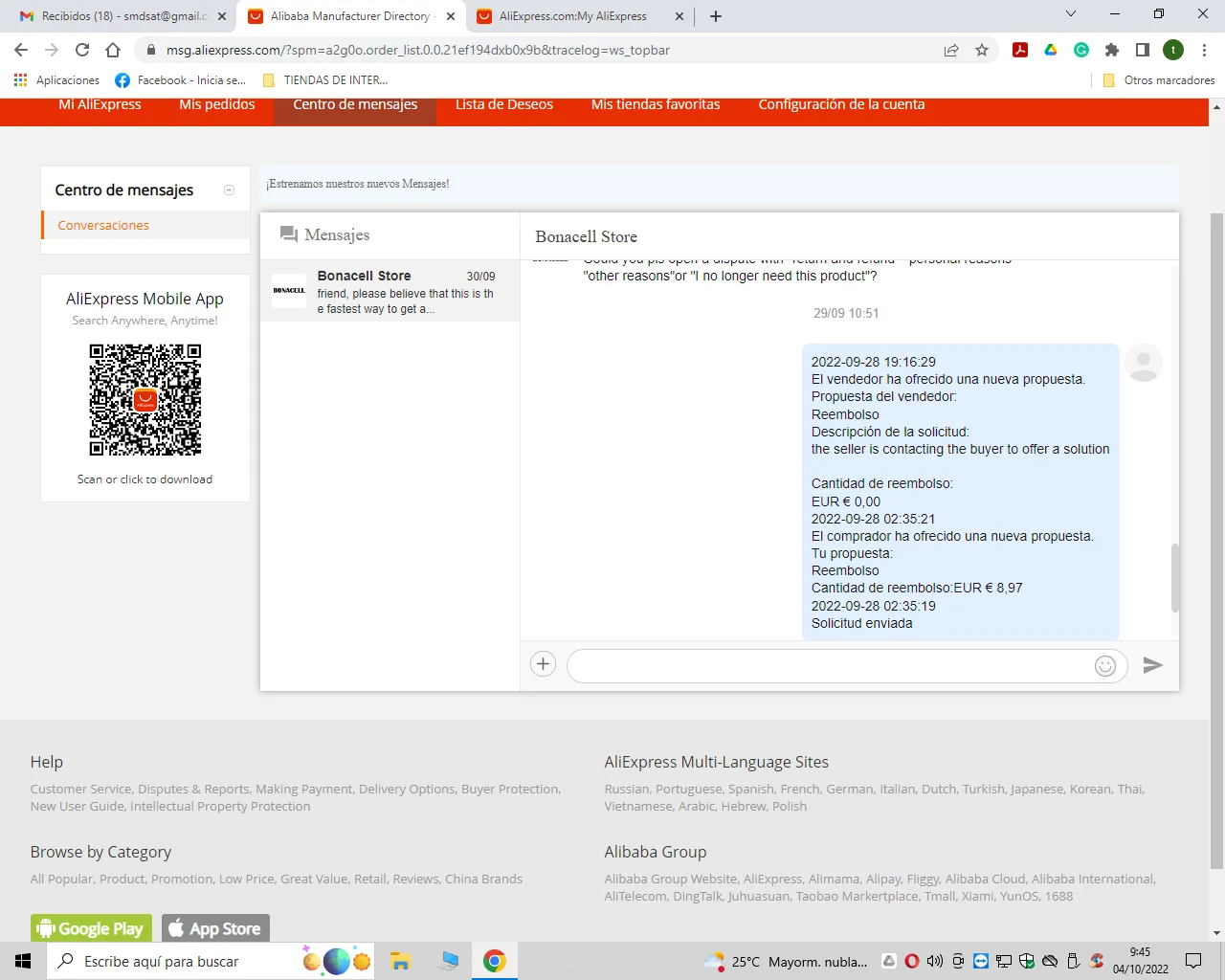Open Mis pedidos
Image resolution: width=1225 pixels, height=980 pixels.
pos(217,105)
